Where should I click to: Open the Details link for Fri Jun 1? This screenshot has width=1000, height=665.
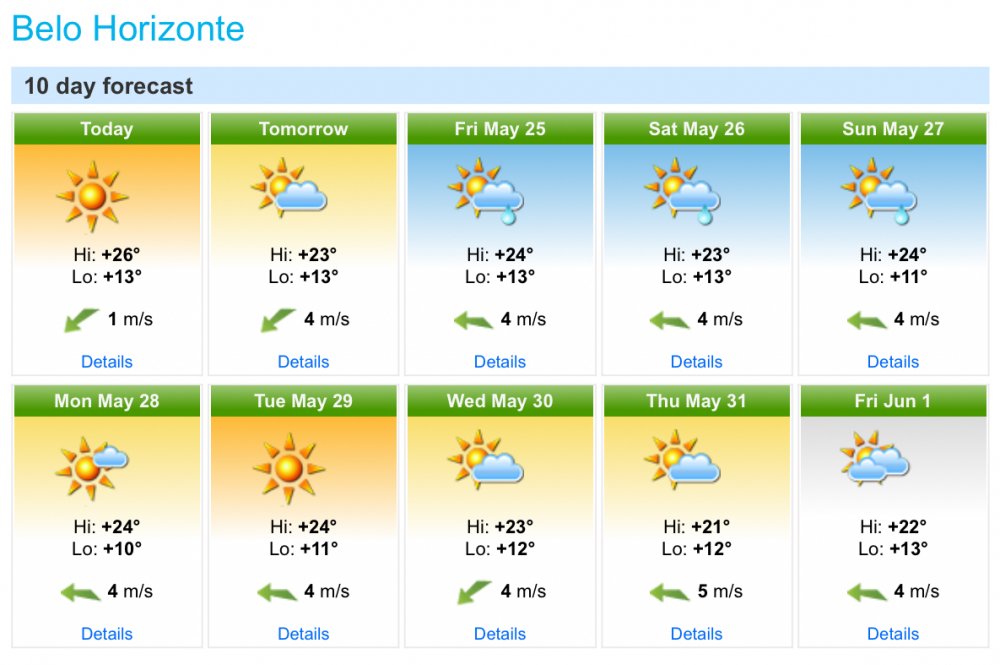[x=893, y=633]
